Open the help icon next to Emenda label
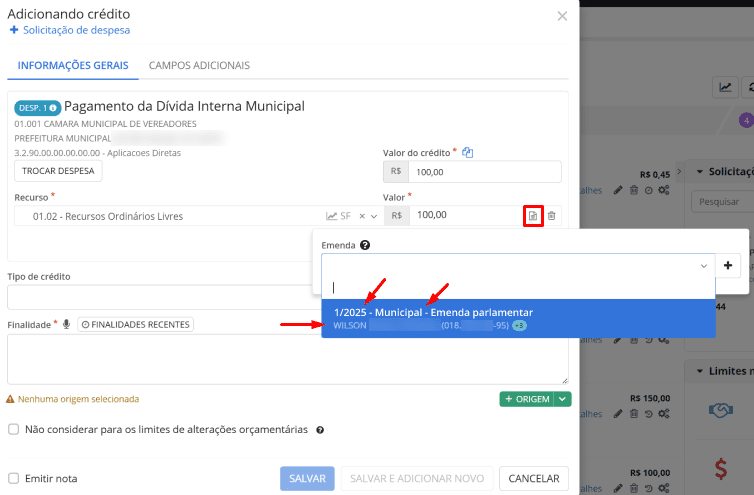Viewport: 754px width, 495px height. point(365,245)
